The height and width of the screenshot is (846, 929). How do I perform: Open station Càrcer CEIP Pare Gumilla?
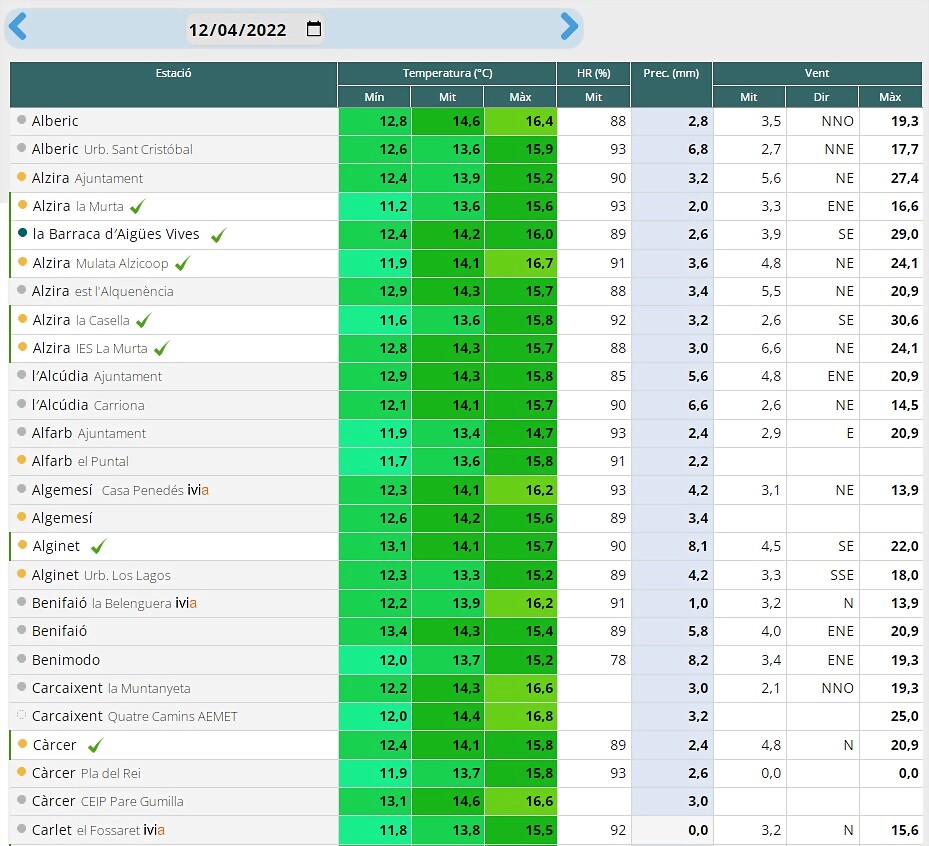(x=108, y=802)
